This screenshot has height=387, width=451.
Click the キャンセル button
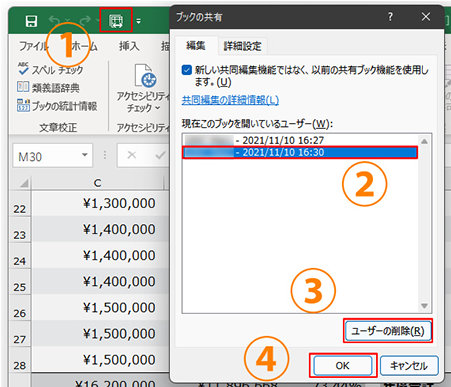[409, 366]
